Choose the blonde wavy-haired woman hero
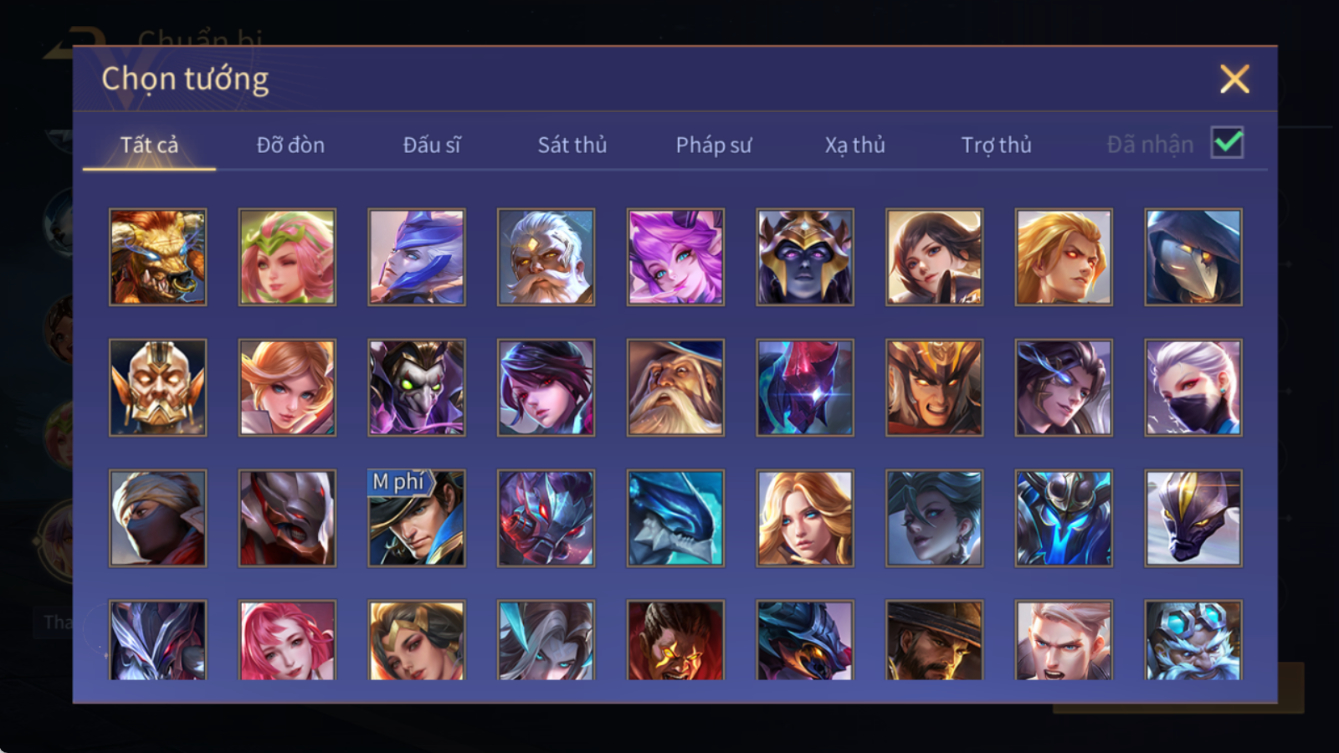Viewport: 1339px width, 753px height. tap(805, 518)
